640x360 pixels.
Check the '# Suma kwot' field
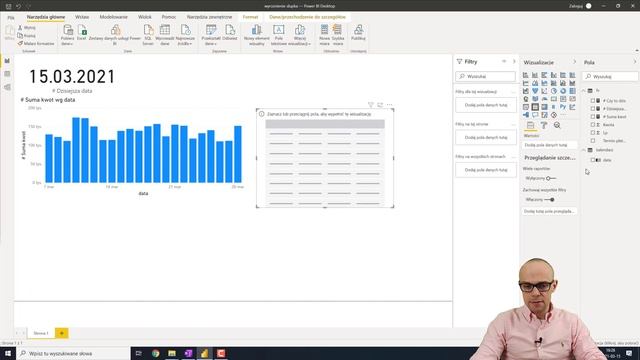(593, 117)
